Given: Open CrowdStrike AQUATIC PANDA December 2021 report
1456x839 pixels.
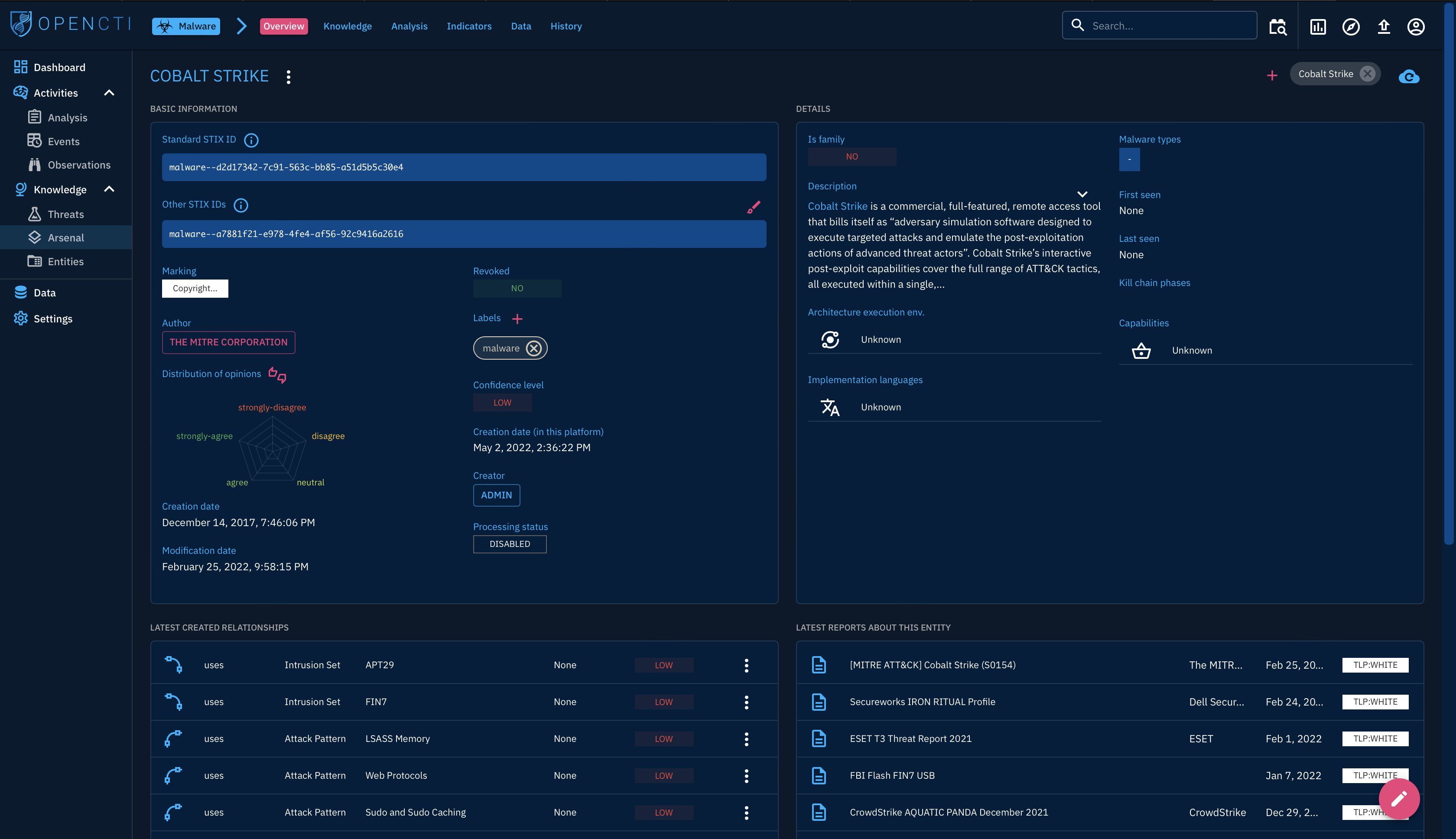Looking at the screenshot, I should [x=1110, y=813].
